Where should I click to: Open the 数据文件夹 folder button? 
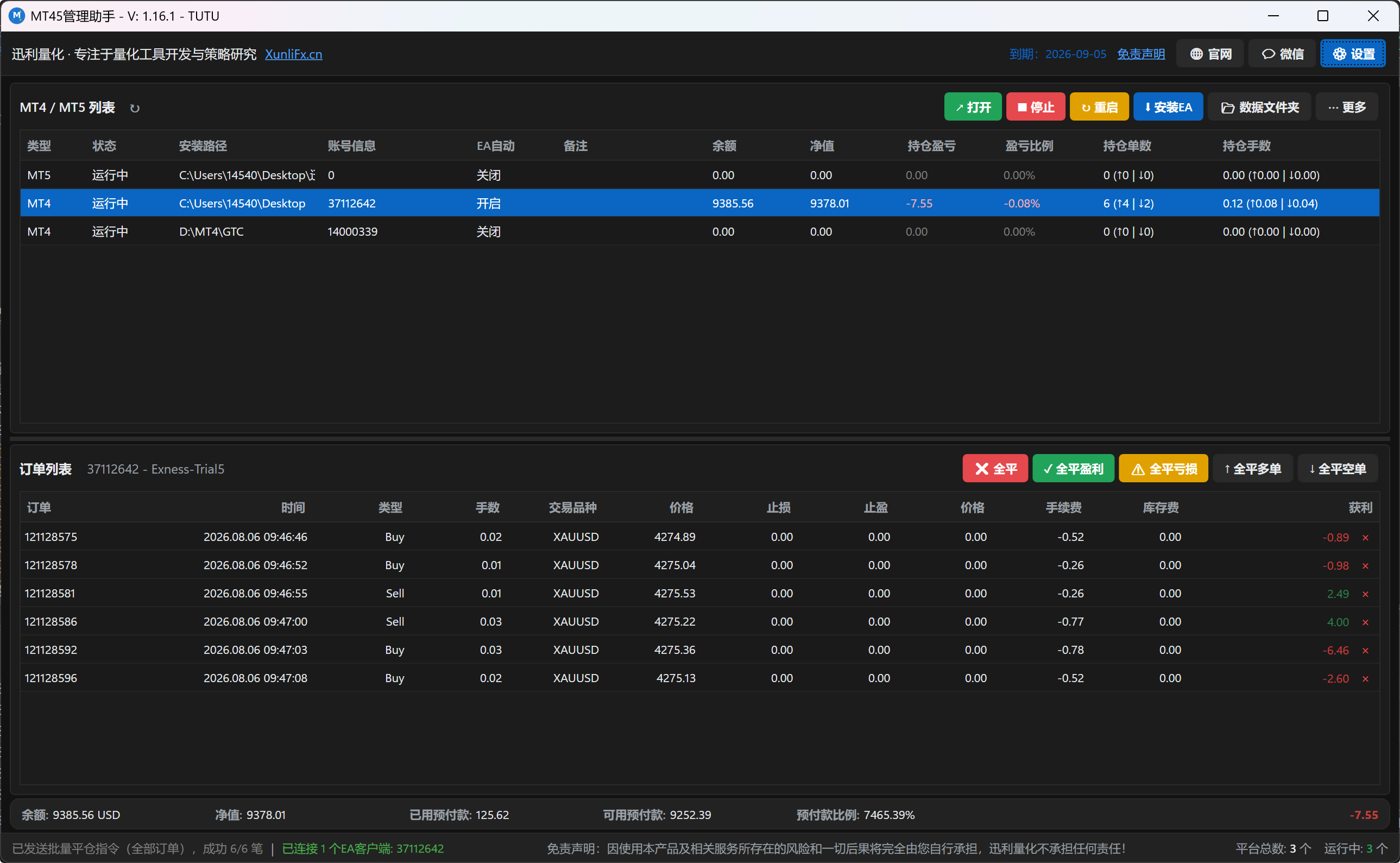pos(1259,107)
